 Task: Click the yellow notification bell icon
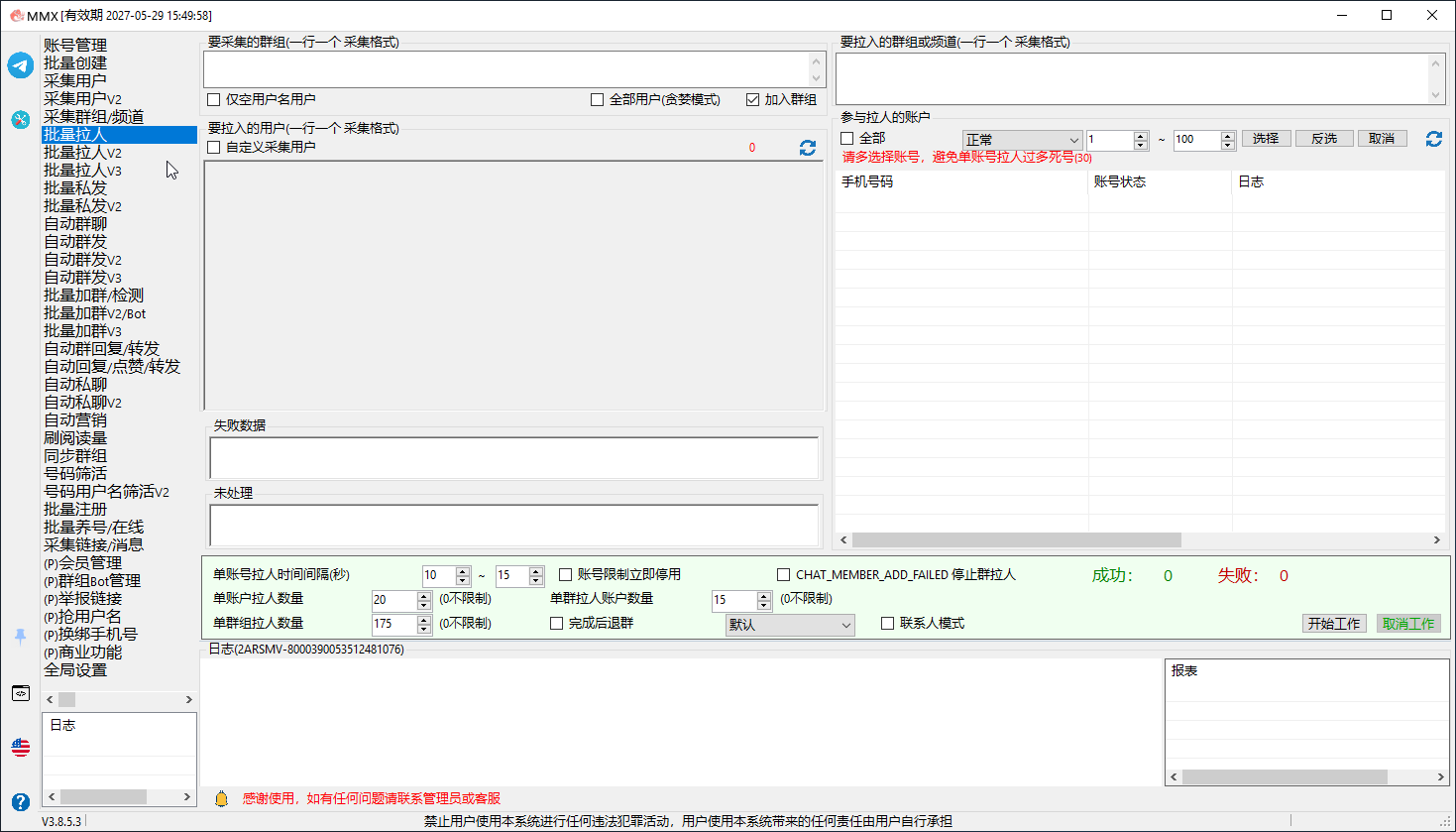tap(222, 798)
